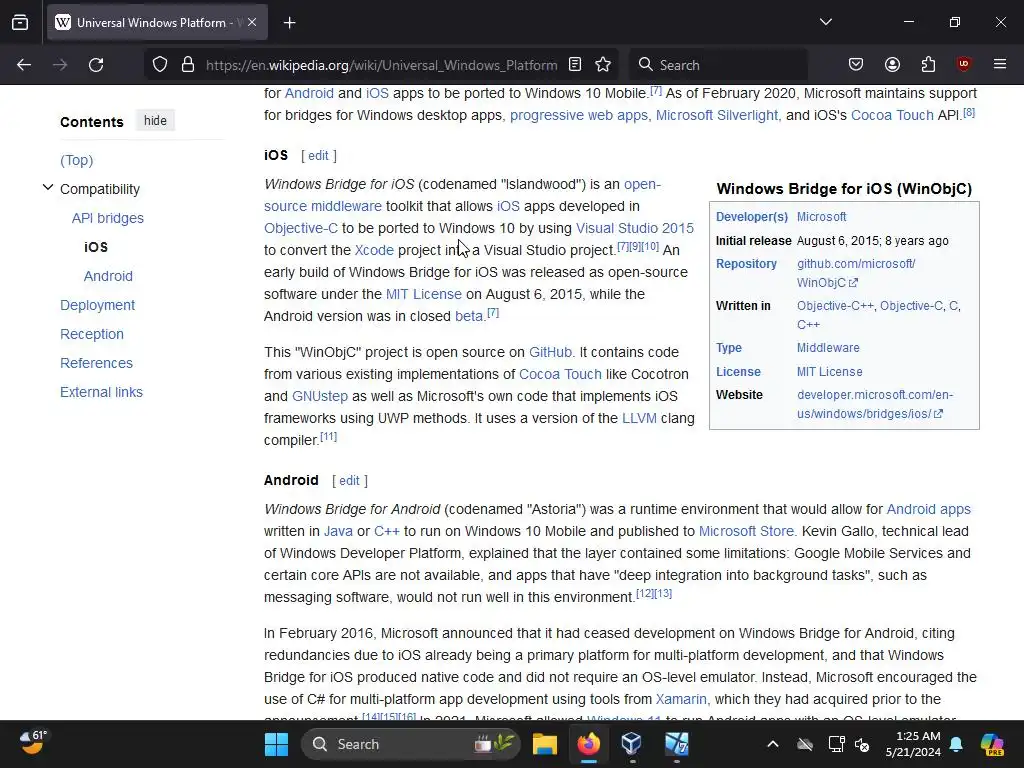Edit the Android section
Image resolution: width=1024 pixels, height=768 pixels.
(349, 481)
